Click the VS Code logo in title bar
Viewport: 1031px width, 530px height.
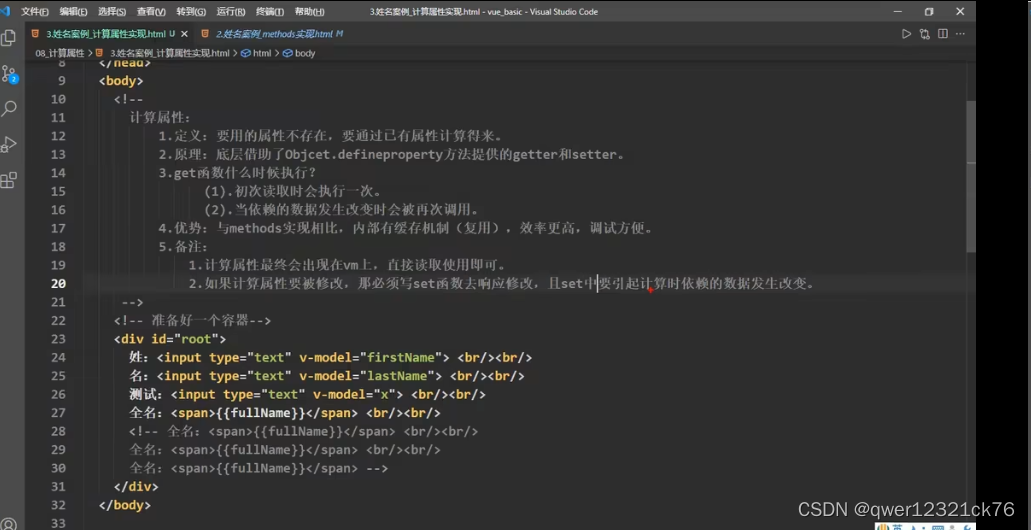(5, 11)
